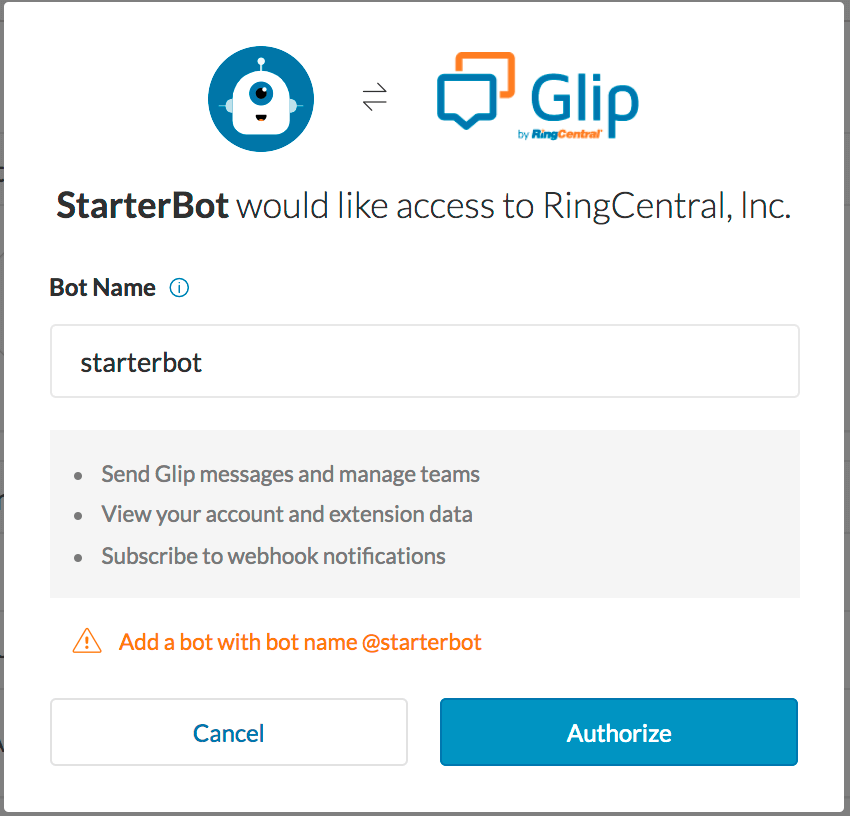Click the orange warning triangle icon

point(87,642)
